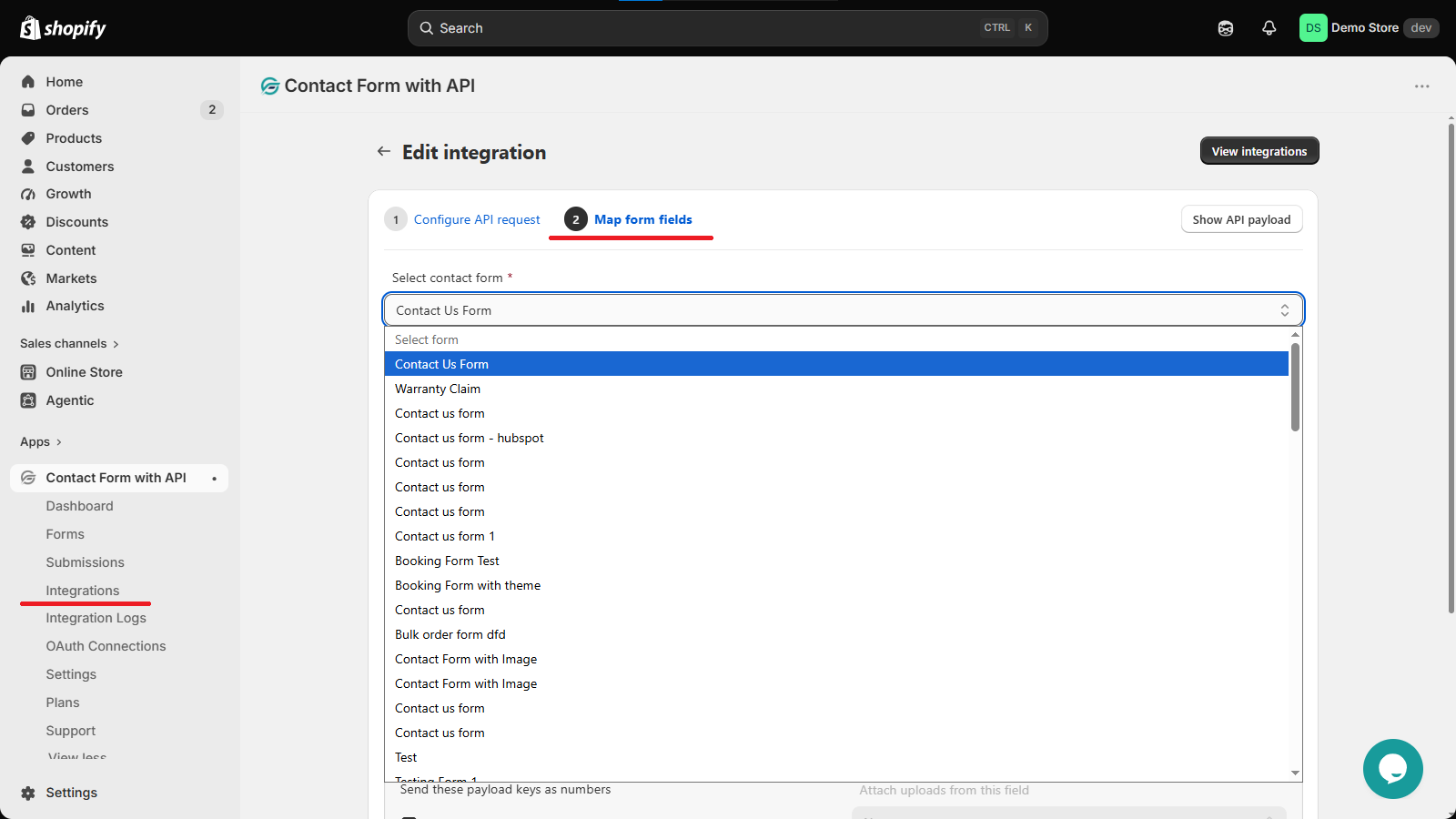
Task: Click the Markets globe icon
Action: tap(28, 278)
